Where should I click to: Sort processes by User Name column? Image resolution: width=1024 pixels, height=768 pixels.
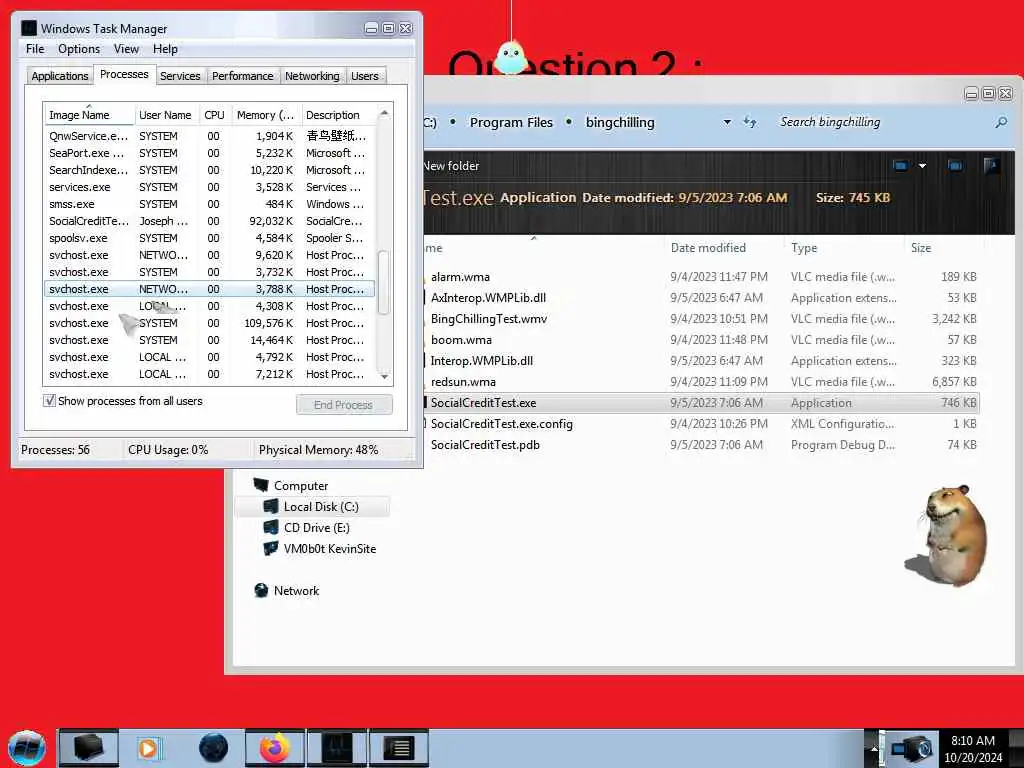[x=165, y=115]
